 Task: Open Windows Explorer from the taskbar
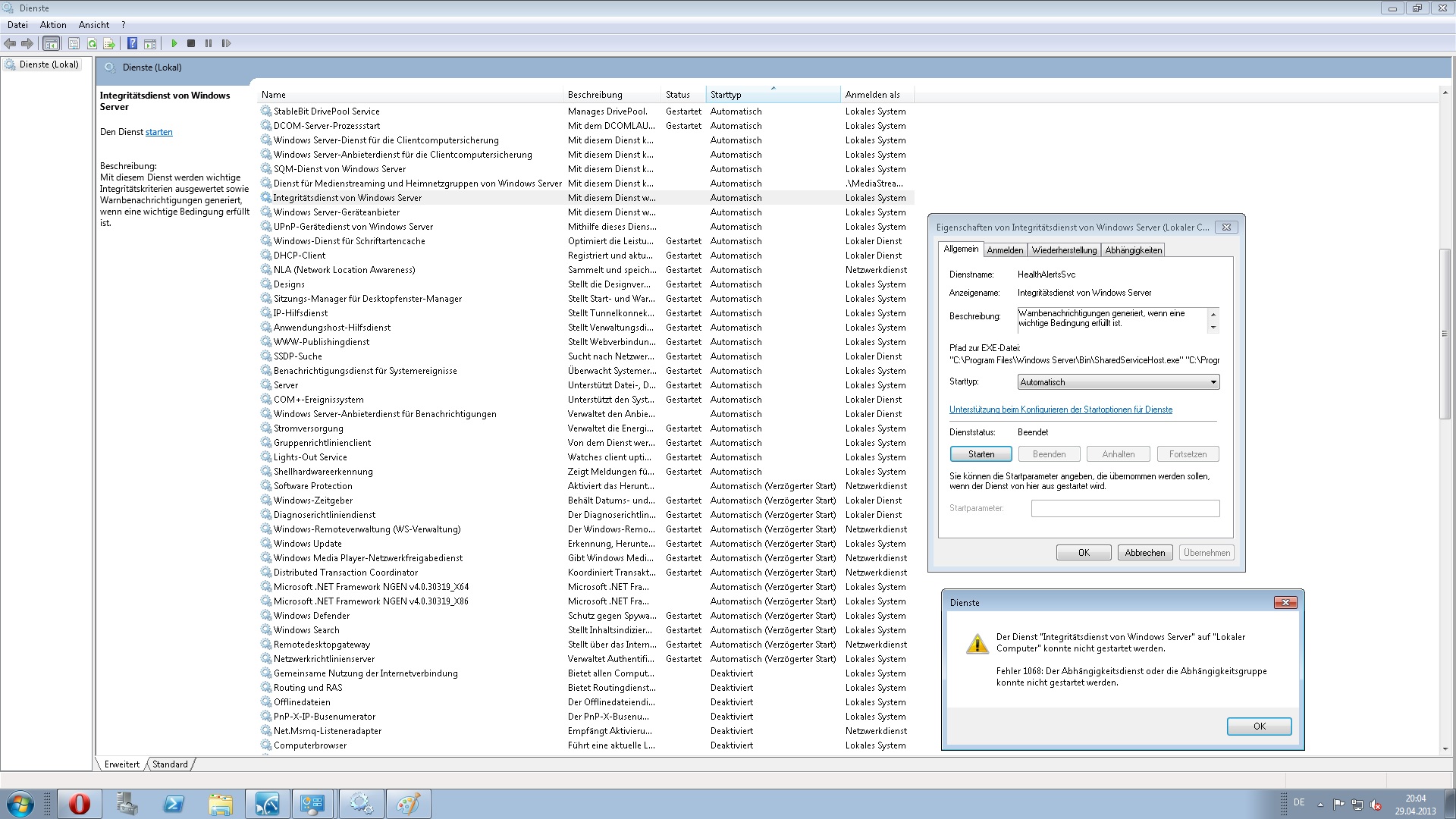[221, 804]
